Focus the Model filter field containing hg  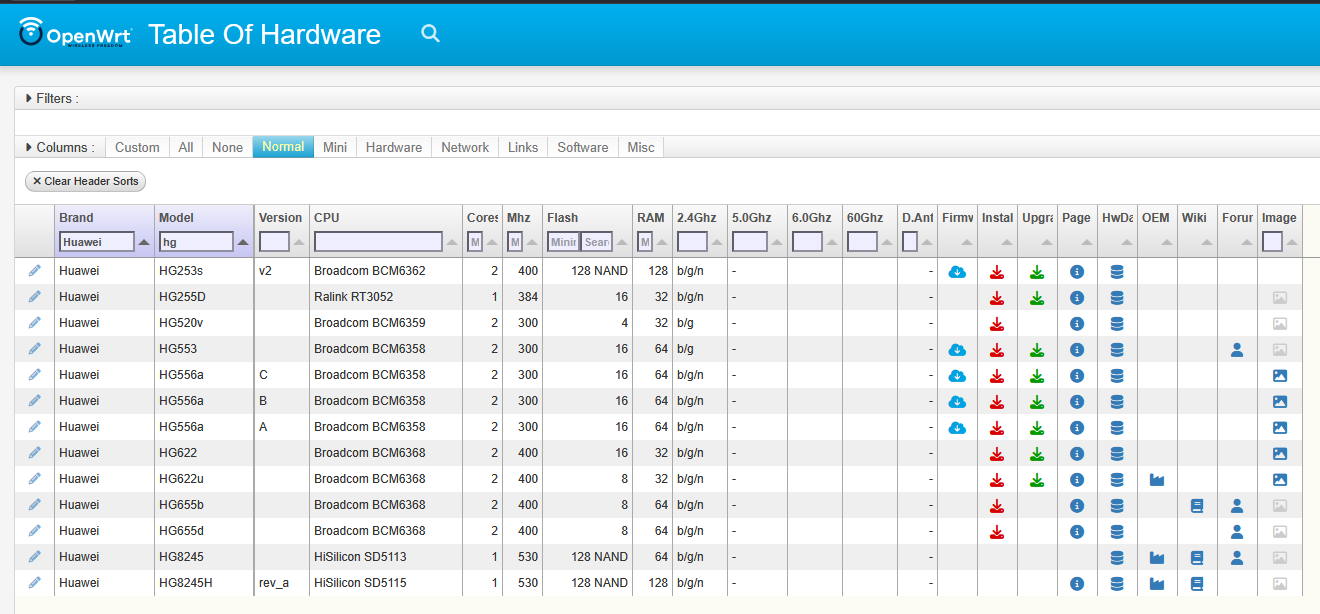click(196, 241)
